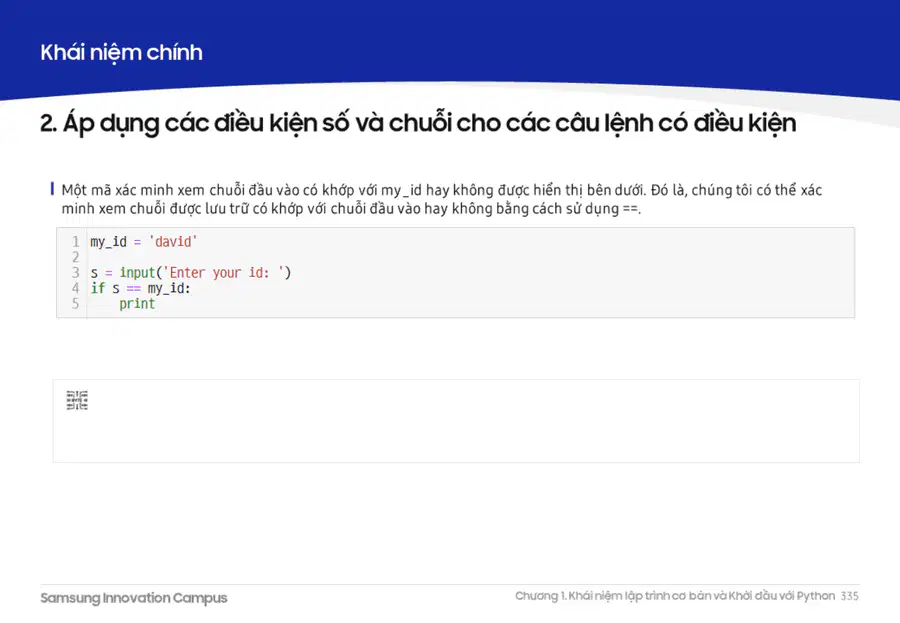Click the my_id variable on first code line
The width and height of the screenshot is (900, 623).
(x=108, y=242)
